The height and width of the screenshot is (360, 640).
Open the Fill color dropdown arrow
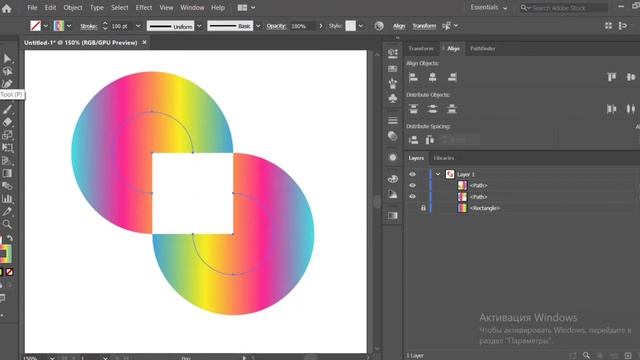46,26
